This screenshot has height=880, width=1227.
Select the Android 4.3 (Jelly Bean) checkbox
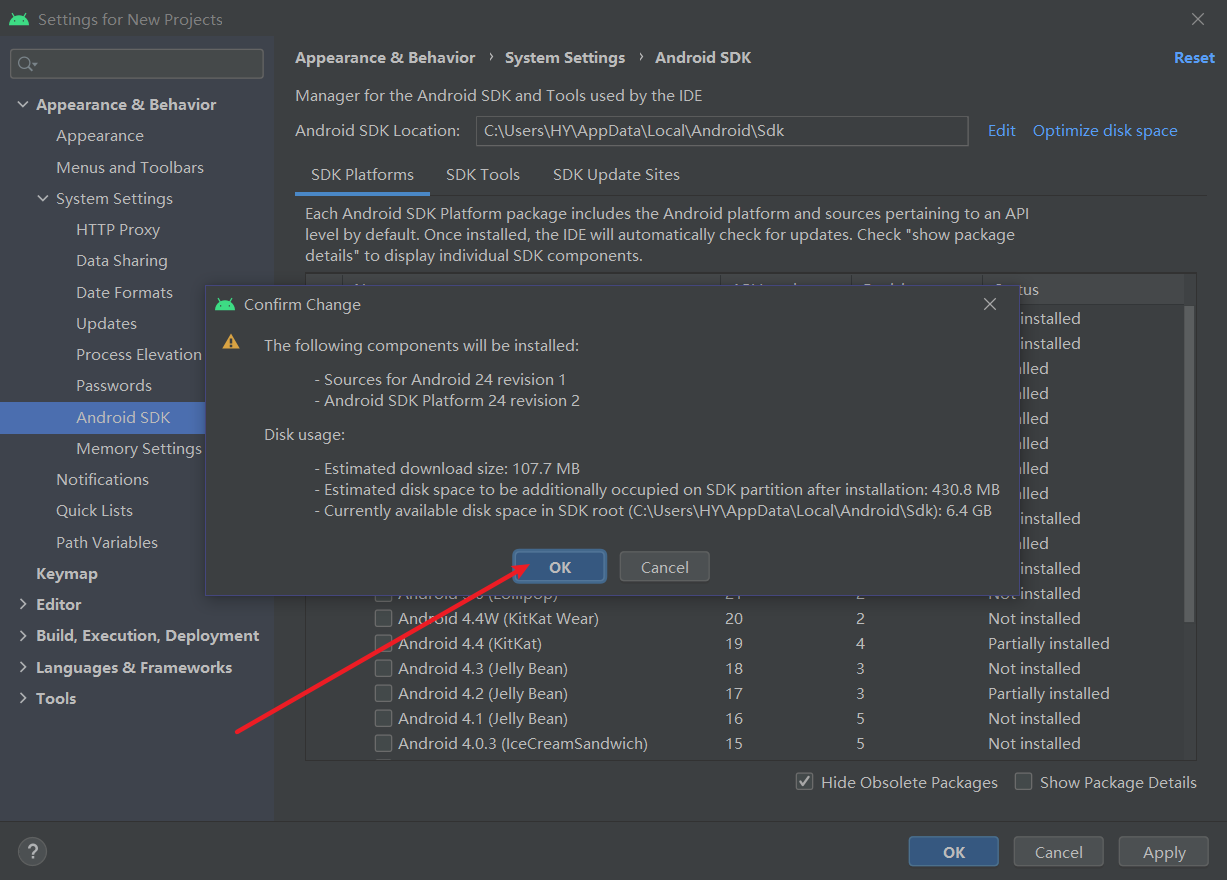383,668
